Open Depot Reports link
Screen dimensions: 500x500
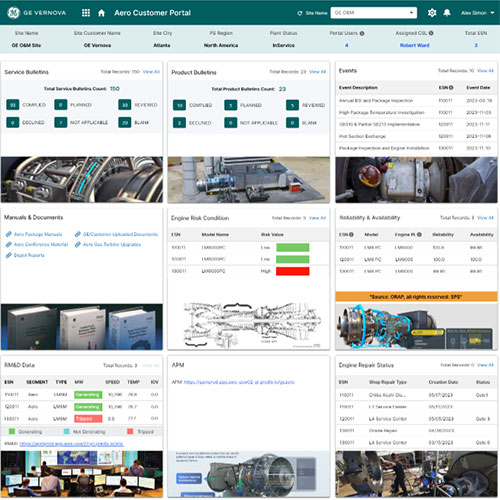point(29,255)
